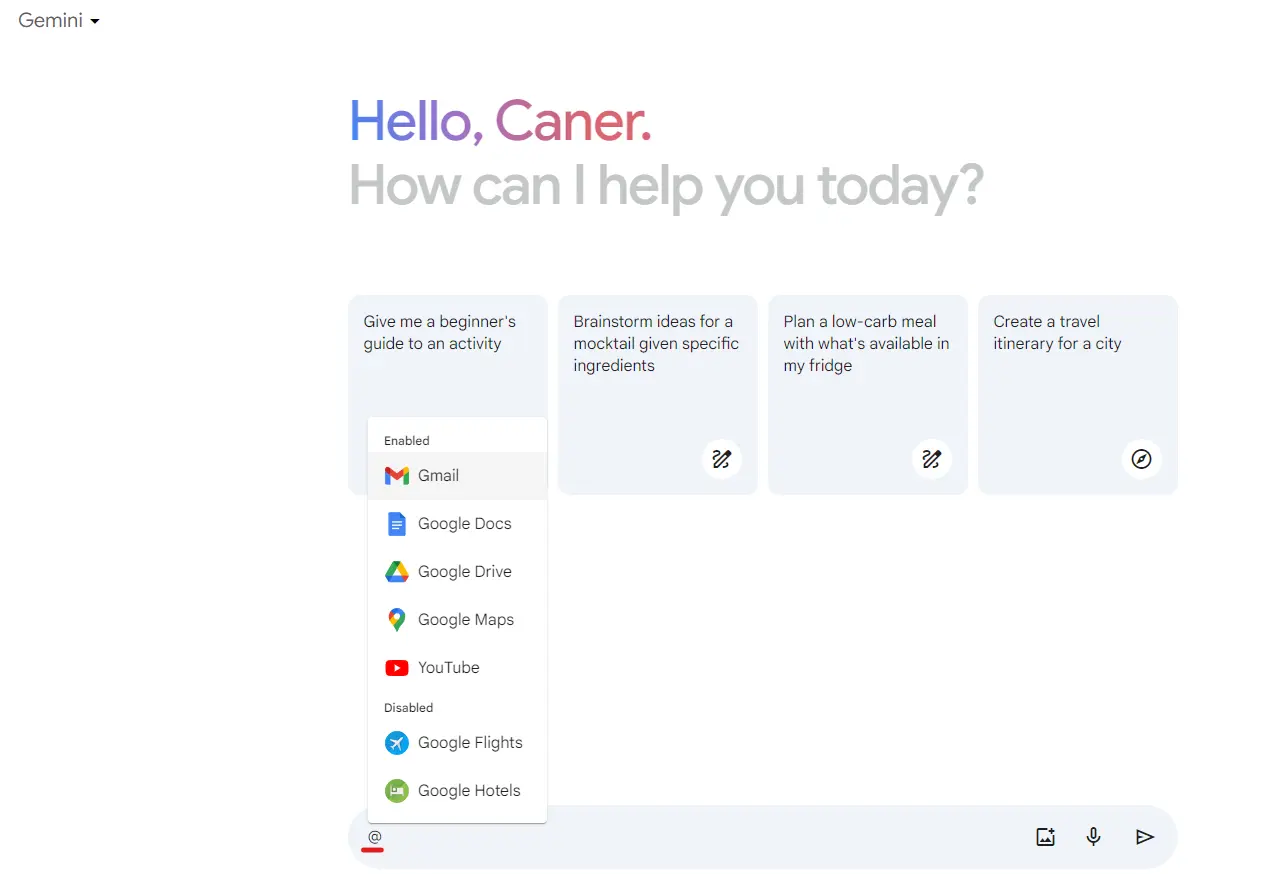Click the YouTube play icon
The height and width of the screenshot is (874, 1284).
pyautogui.click(x=397, y=668)
